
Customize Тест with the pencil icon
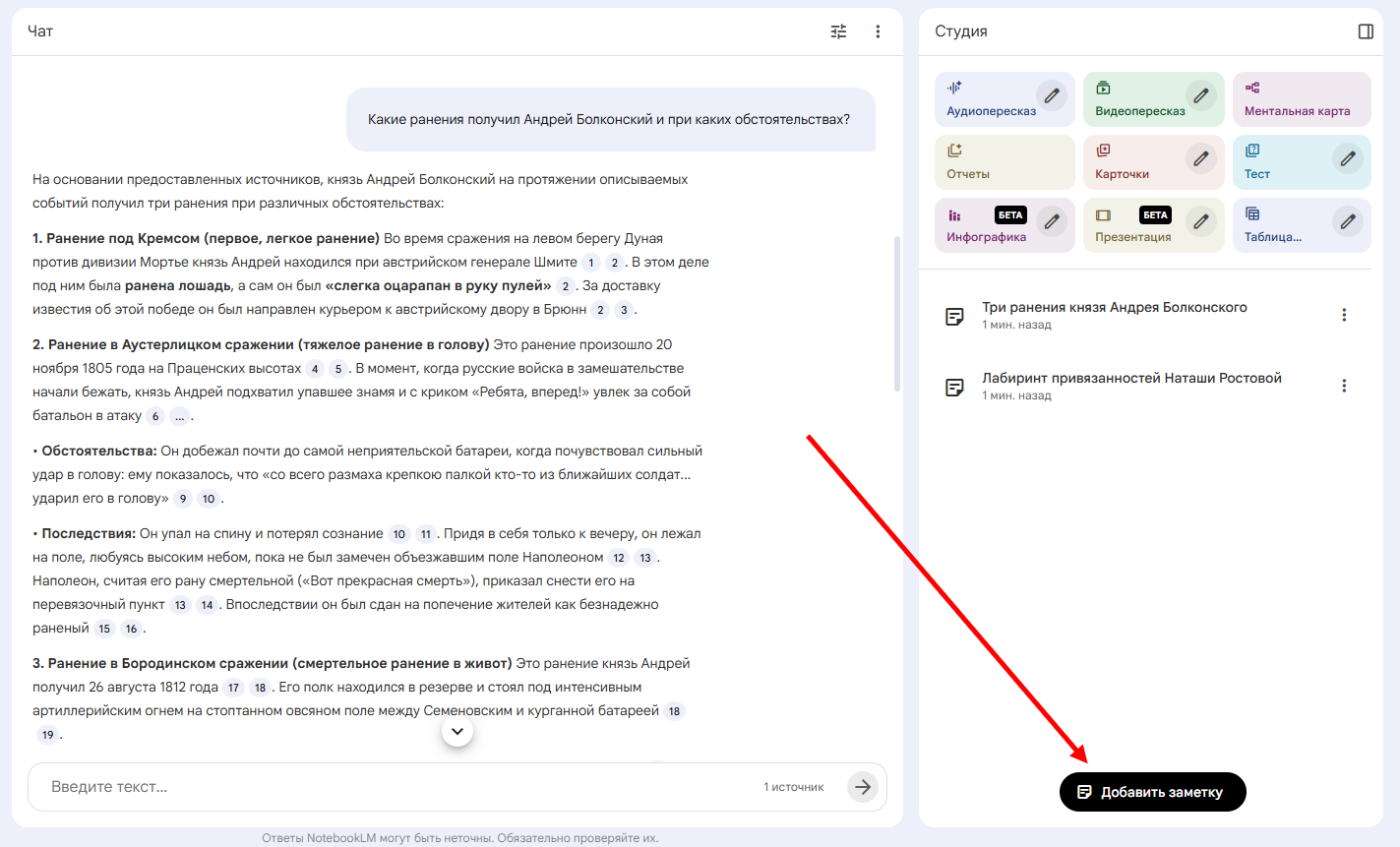pos(1348,158)
